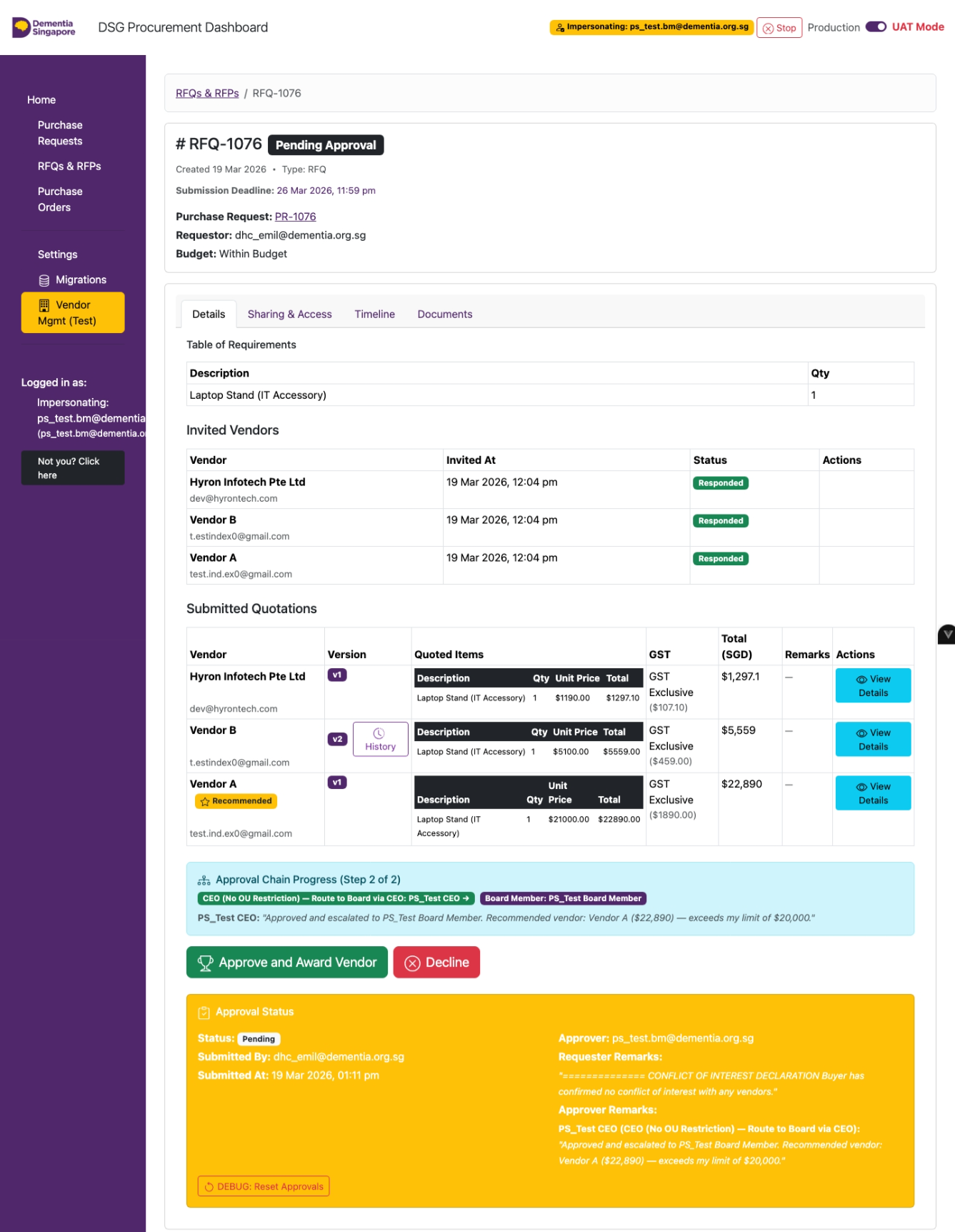Click the reset arrow icon in DEBUG button
Screen dimensions: 955x1232
point(209,1187)
